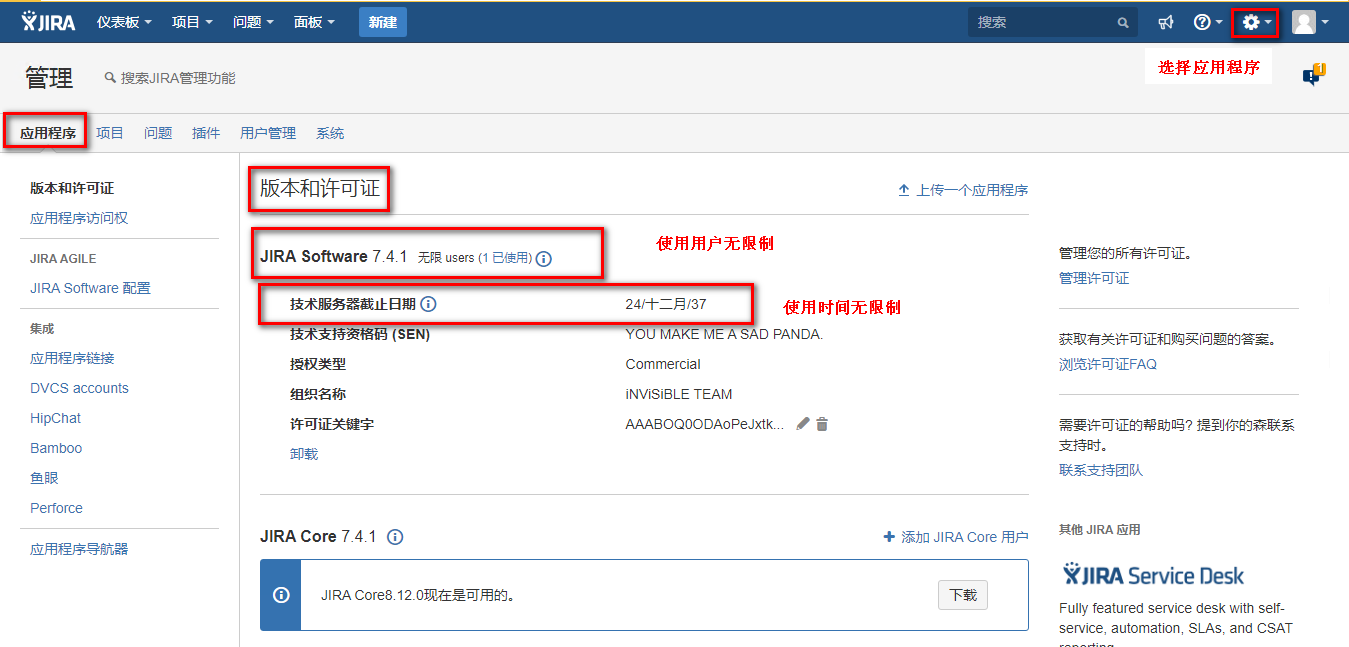Open JIRA Software 配置 link
Screen dimensions: 1349x647
pos(90,288)
